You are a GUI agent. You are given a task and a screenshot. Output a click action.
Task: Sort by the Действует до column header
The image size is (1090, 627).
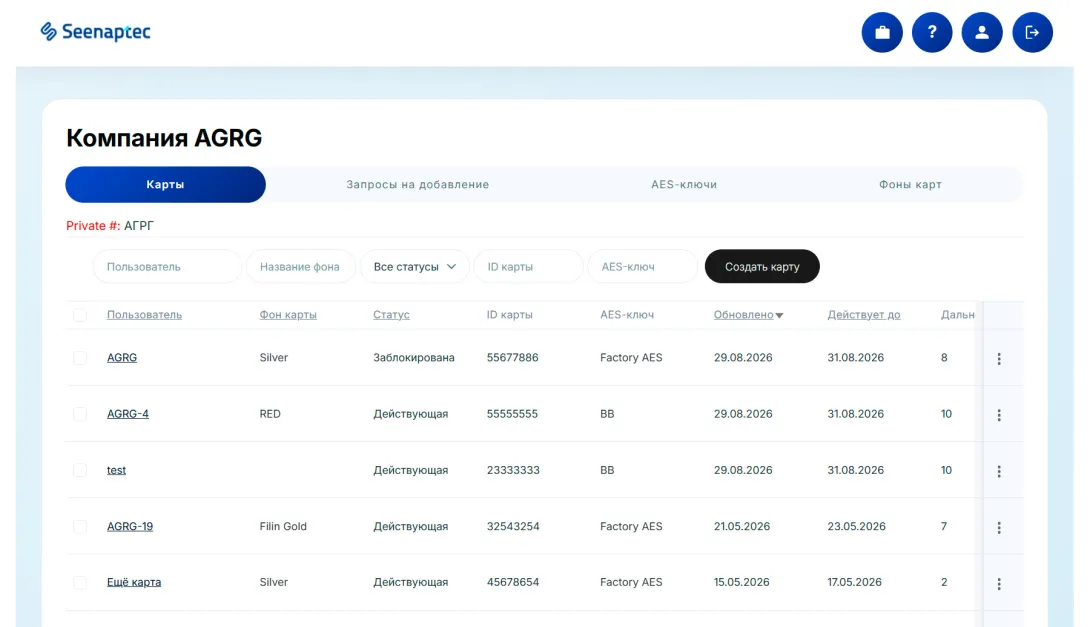863,315
